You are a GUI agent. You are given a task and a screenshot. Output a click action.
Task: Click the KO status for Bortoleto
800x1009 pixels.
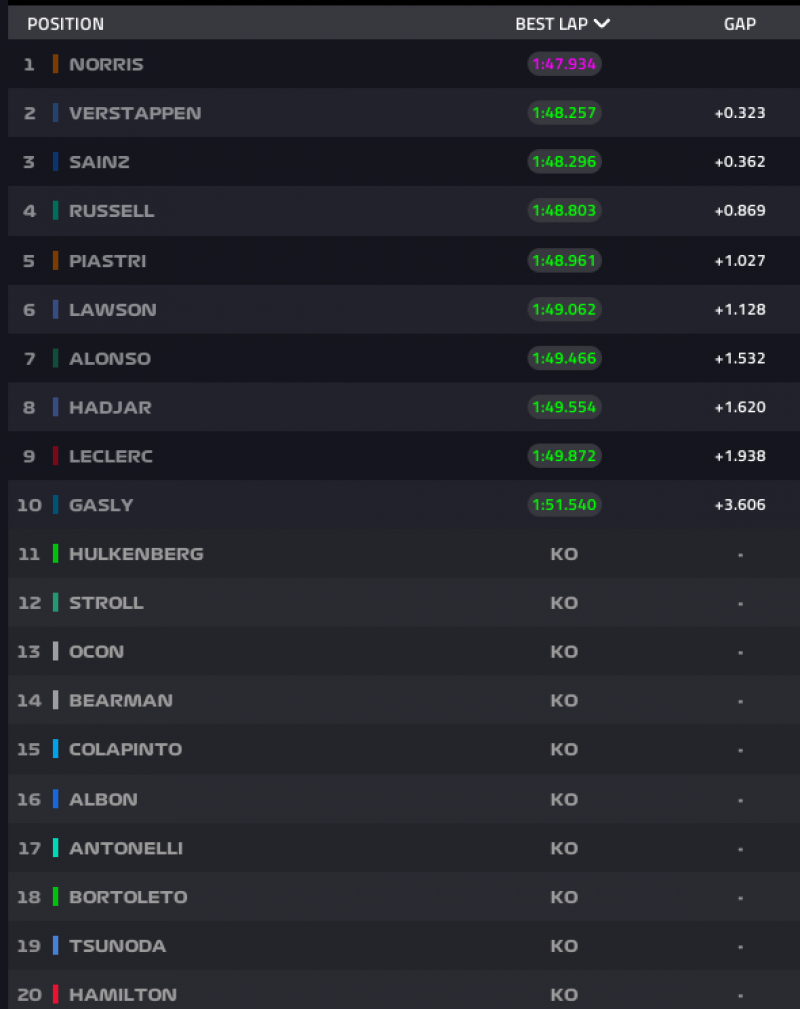564,897
